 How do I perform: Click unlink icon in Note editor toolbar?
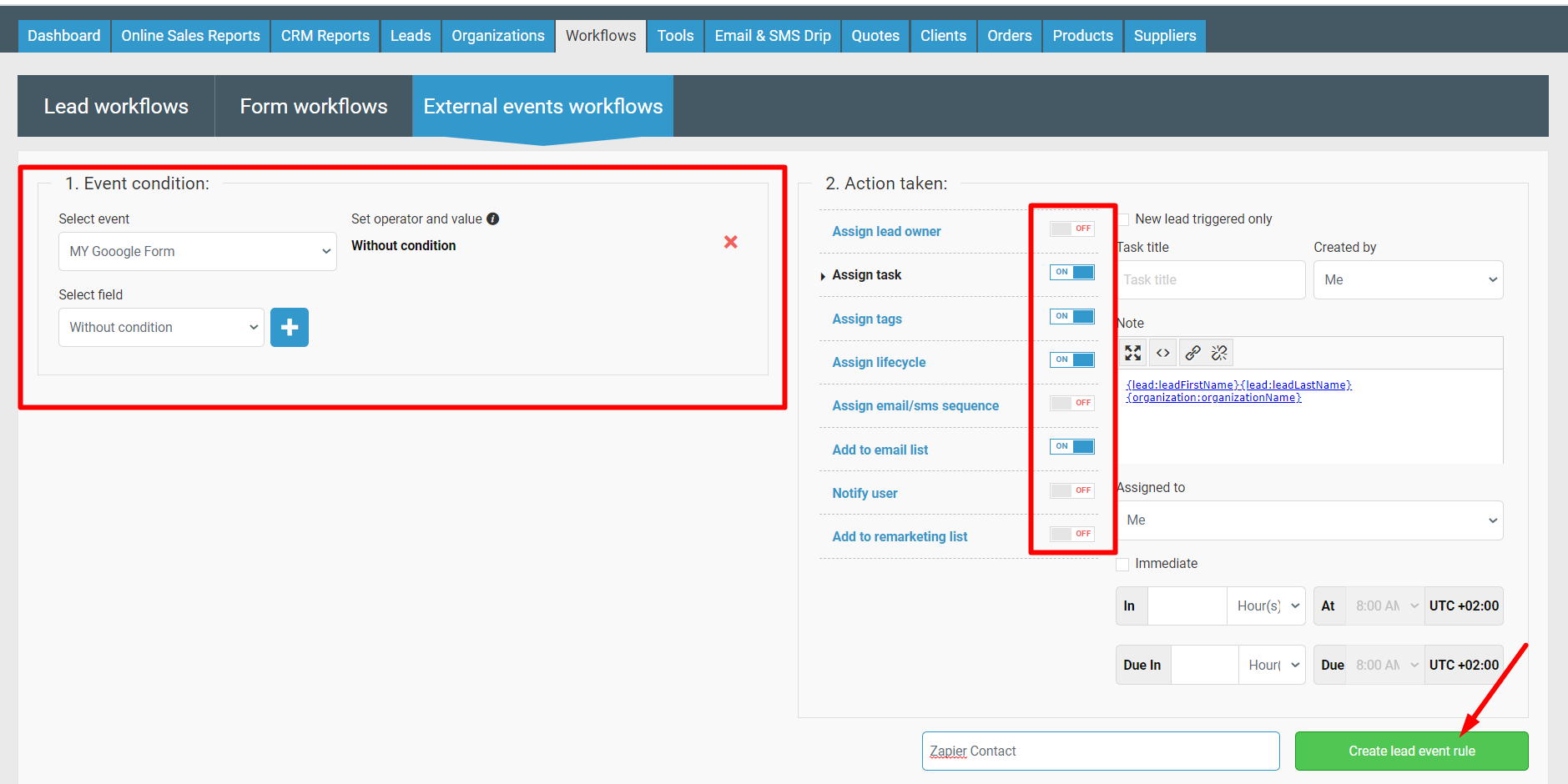point(1219,353)
